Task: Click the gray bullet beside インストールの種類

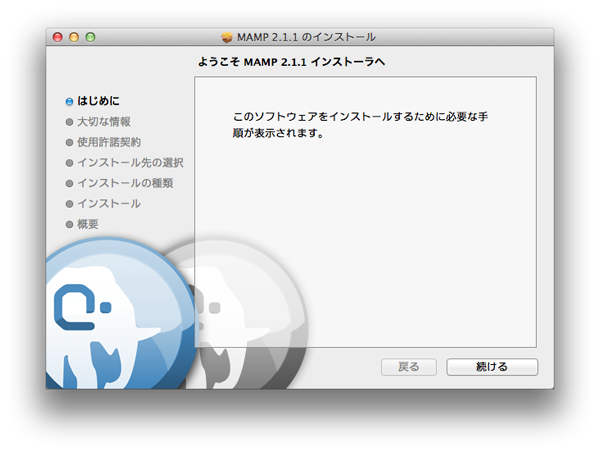Action: point(69,184)
